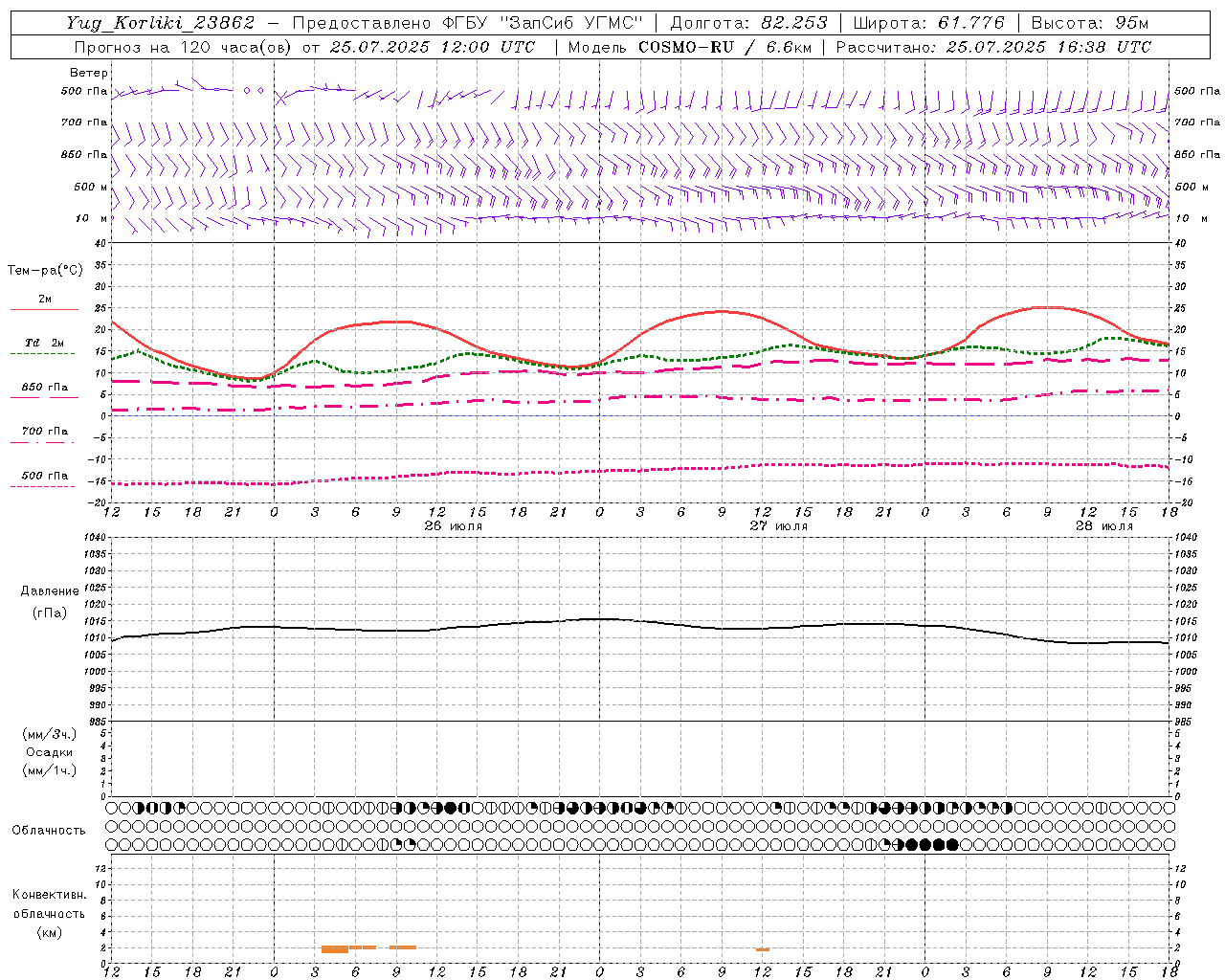The image size is (1225, 980).
Task: Click the Широта: 61.776 header field
Action: [928, 23]
